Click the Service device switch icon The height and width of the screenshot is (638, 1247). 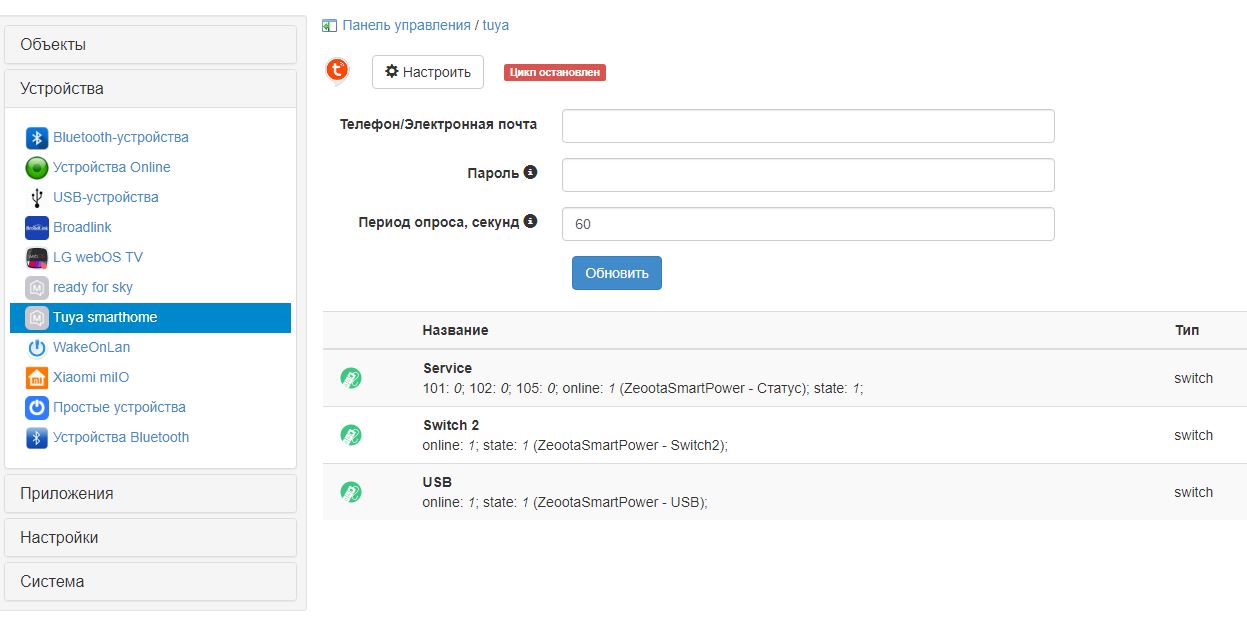[x=351, y=378]
